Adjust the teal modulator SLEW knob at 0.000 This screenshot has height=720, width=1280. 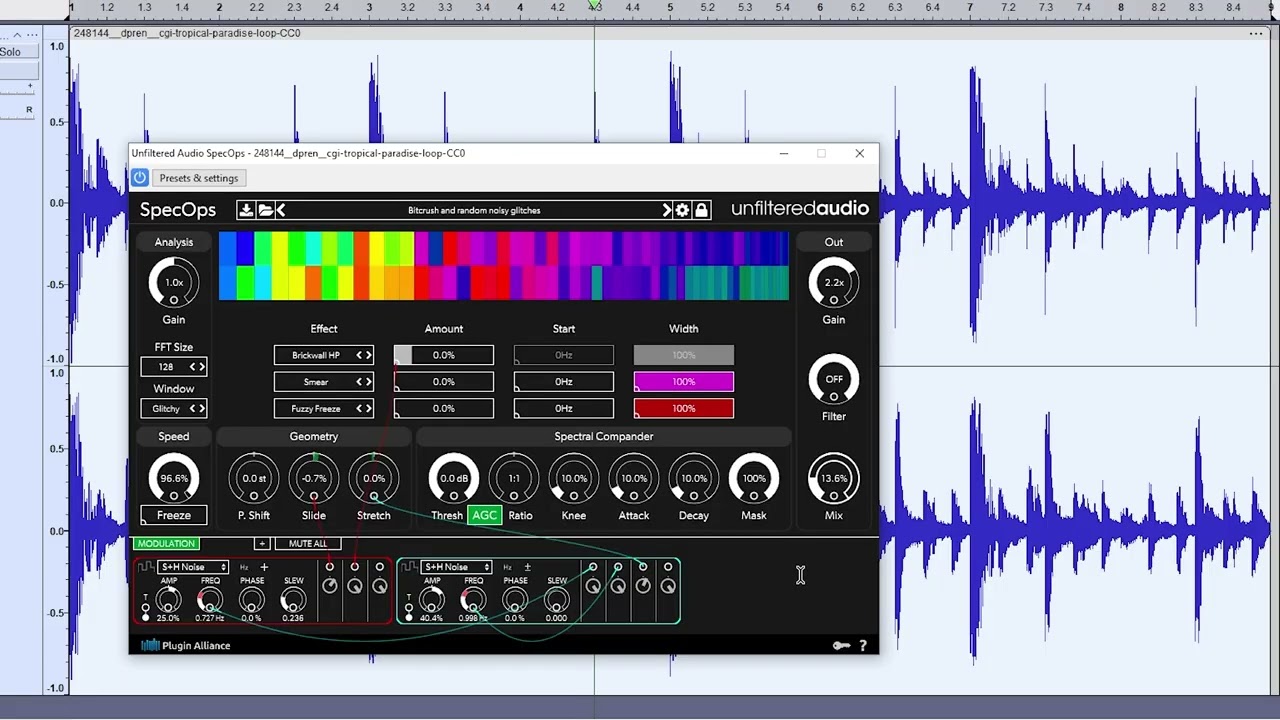coord(558,600)
